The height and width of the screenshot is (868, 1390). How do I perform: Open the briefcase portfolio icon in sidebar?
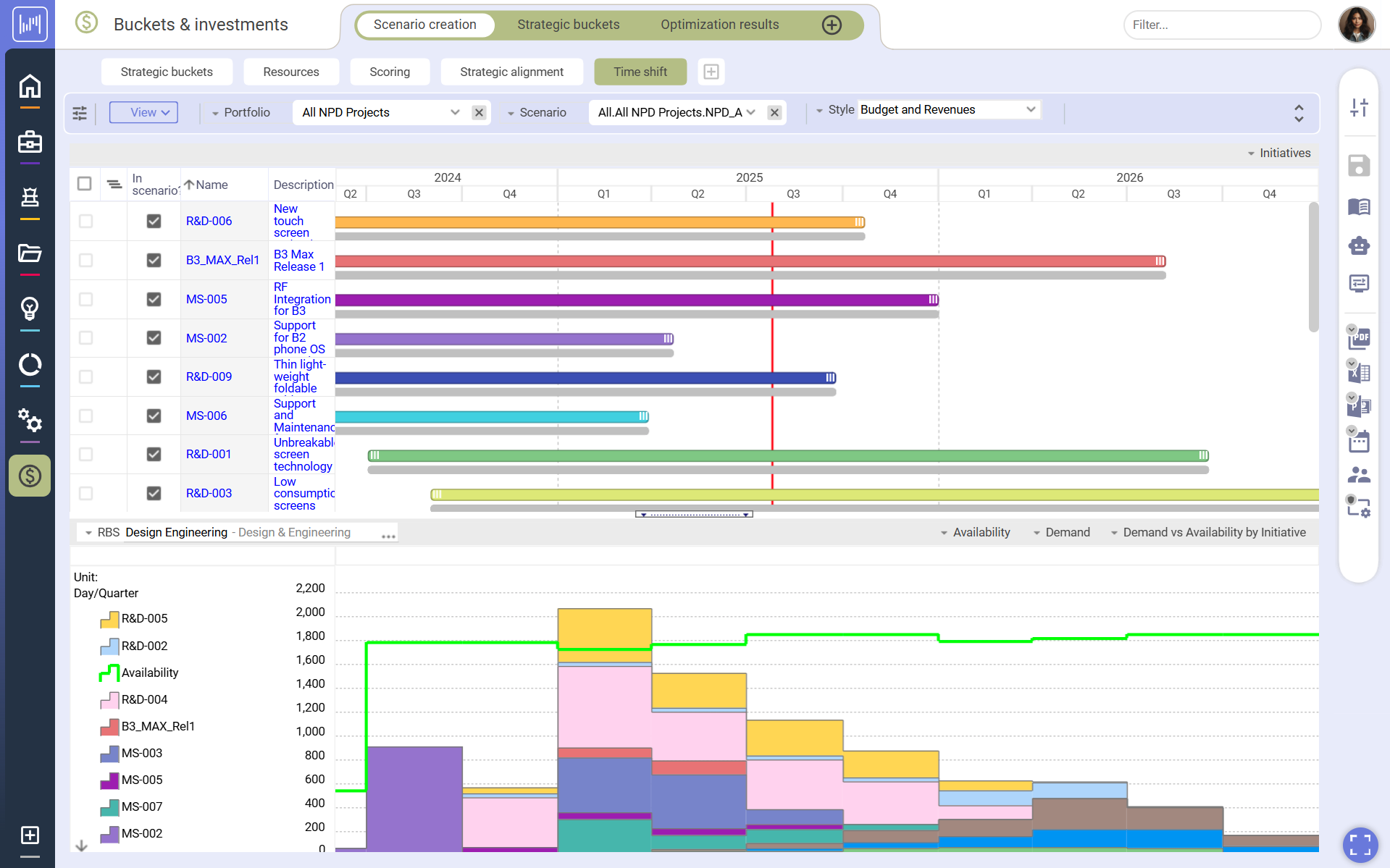pos(30,142)
